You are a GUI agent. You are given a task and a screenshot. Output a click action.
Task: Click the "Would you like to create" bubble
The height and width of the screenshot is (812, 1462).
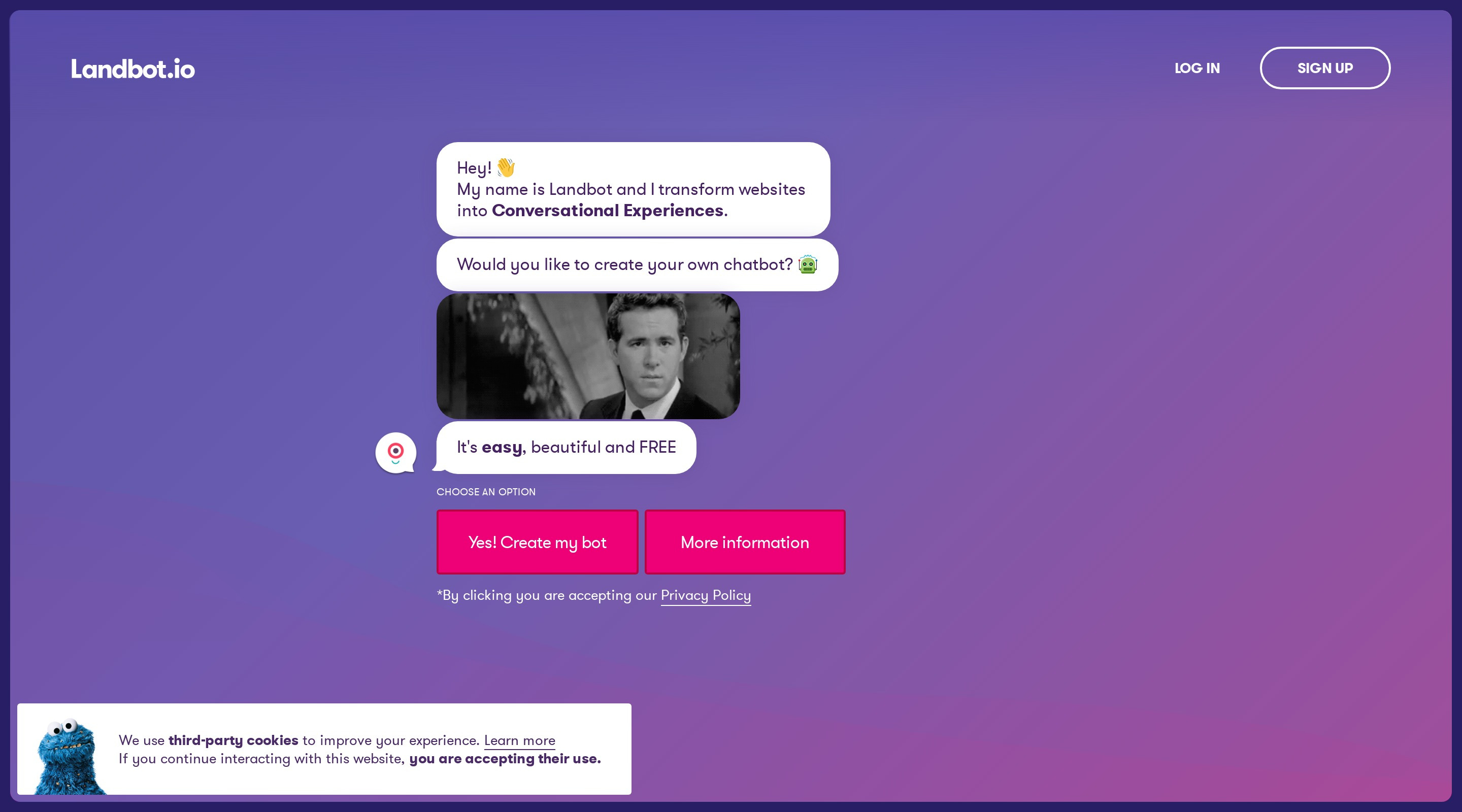637,264
